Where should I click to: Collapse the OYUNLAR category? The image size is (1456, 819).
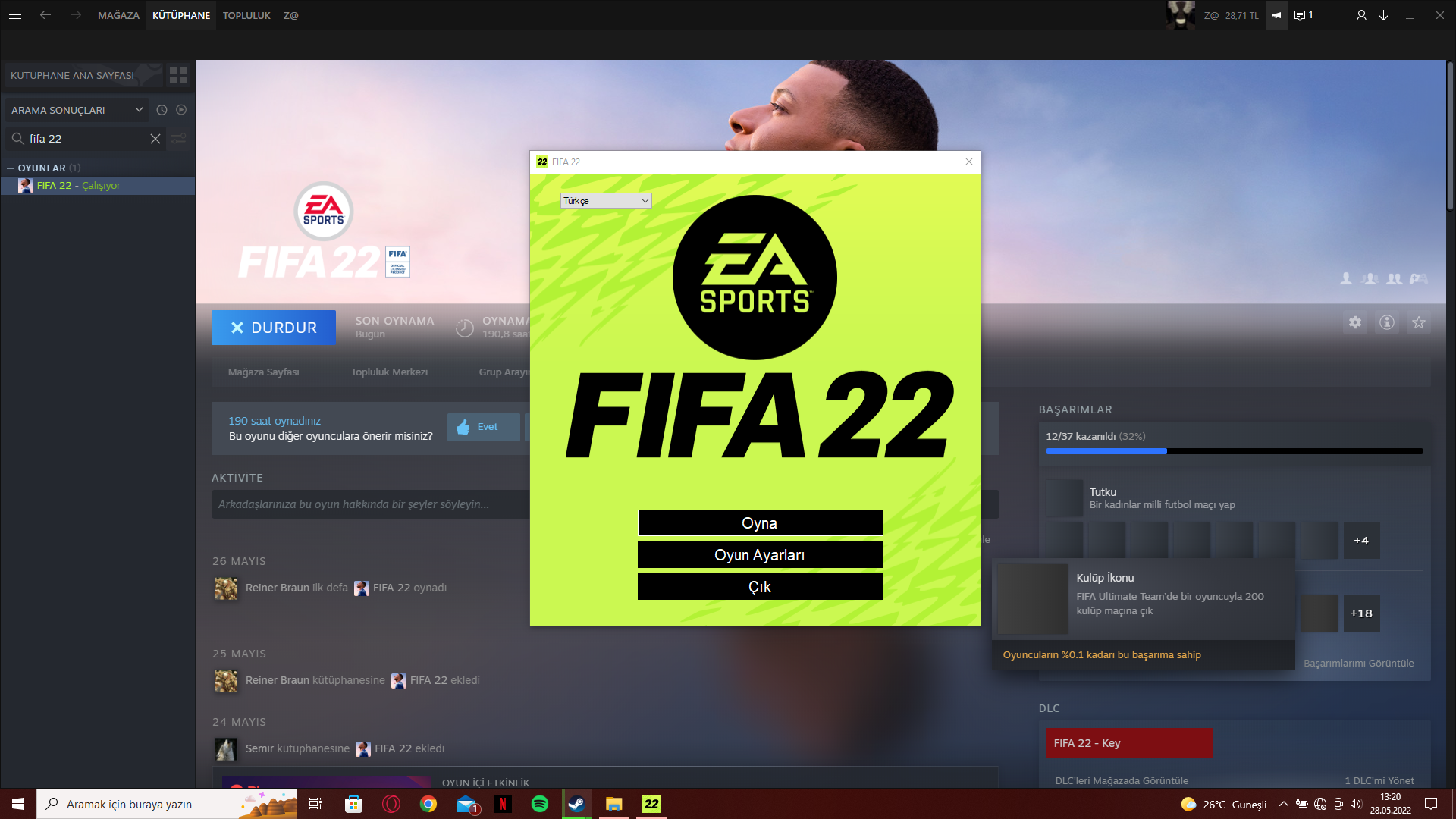[x=11, y=168]
